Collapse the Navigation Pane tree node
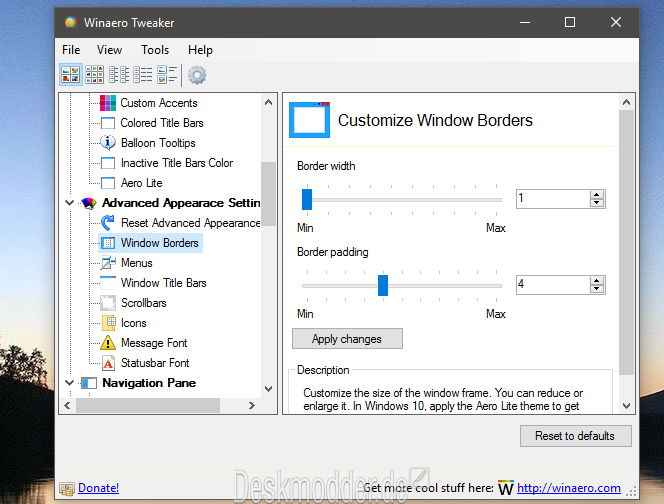The height and width of the screenshot is (504, 664). [69, 382]
